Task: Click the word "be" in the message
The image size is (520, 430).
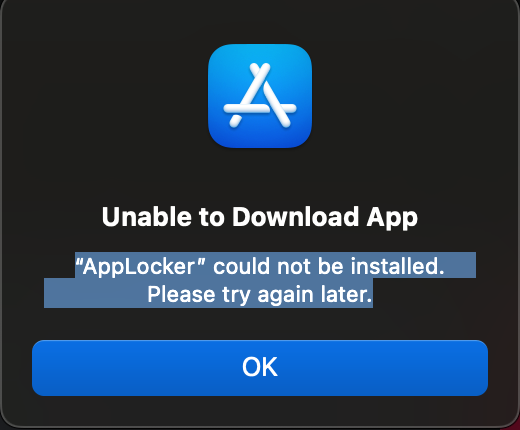Action: 330,266
